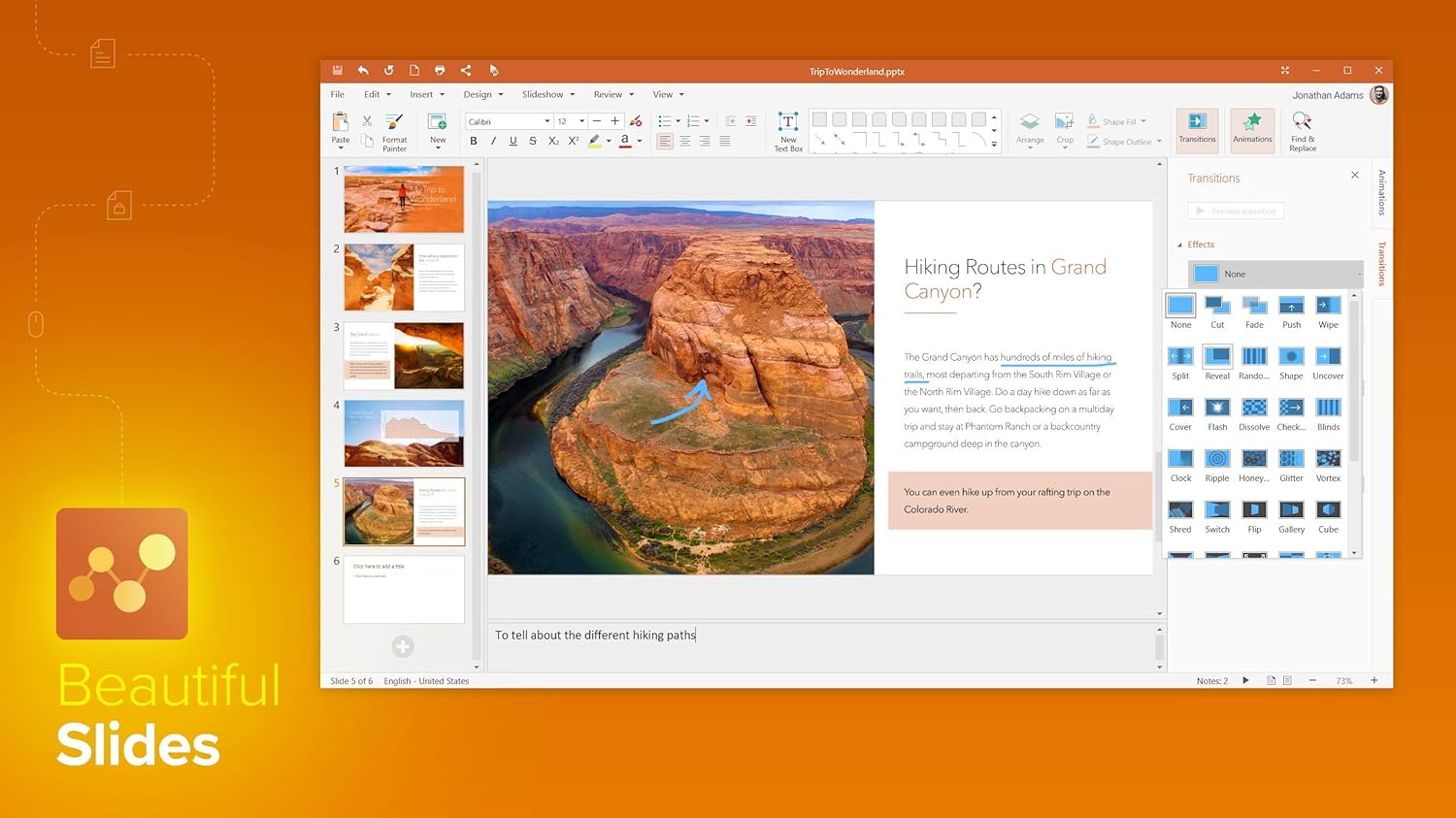Select slide 3 thumbnail
The image size is (1456, 818).
(404, 356)
